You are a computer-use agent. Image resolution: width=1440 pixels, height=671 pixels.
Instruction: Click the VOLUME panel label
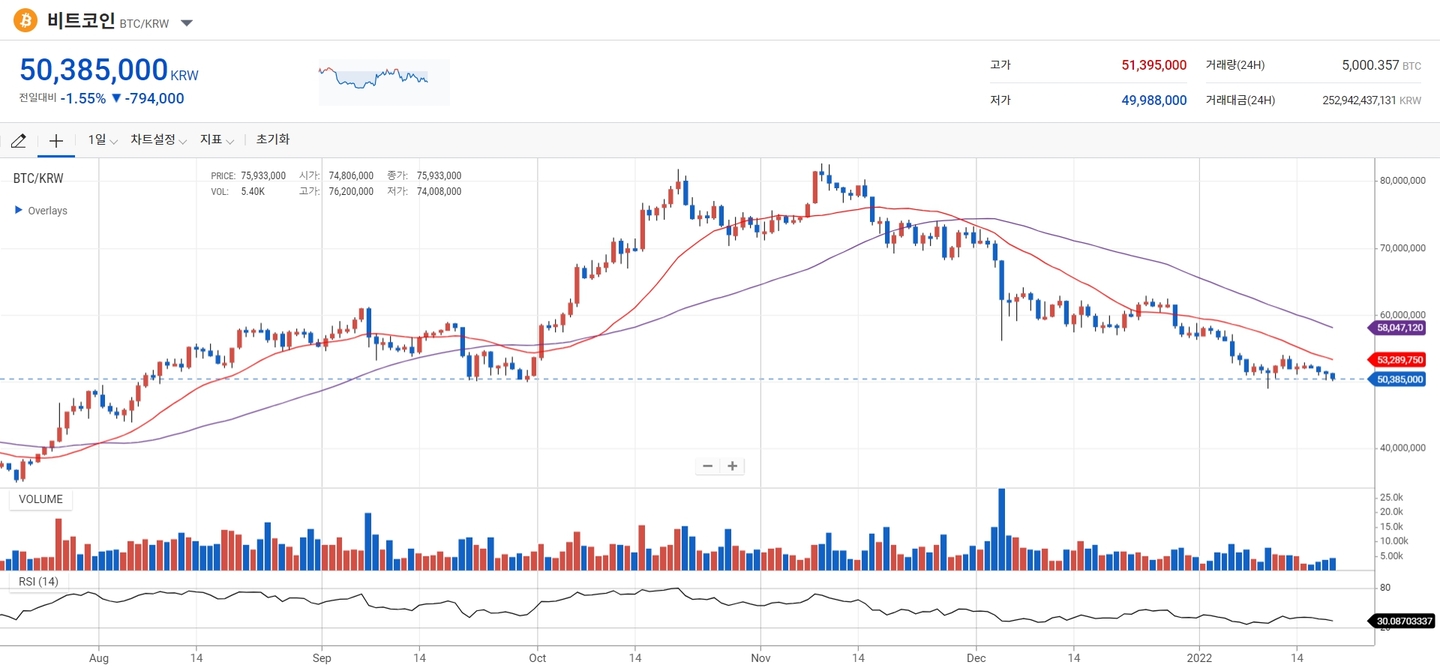point(41,500)
